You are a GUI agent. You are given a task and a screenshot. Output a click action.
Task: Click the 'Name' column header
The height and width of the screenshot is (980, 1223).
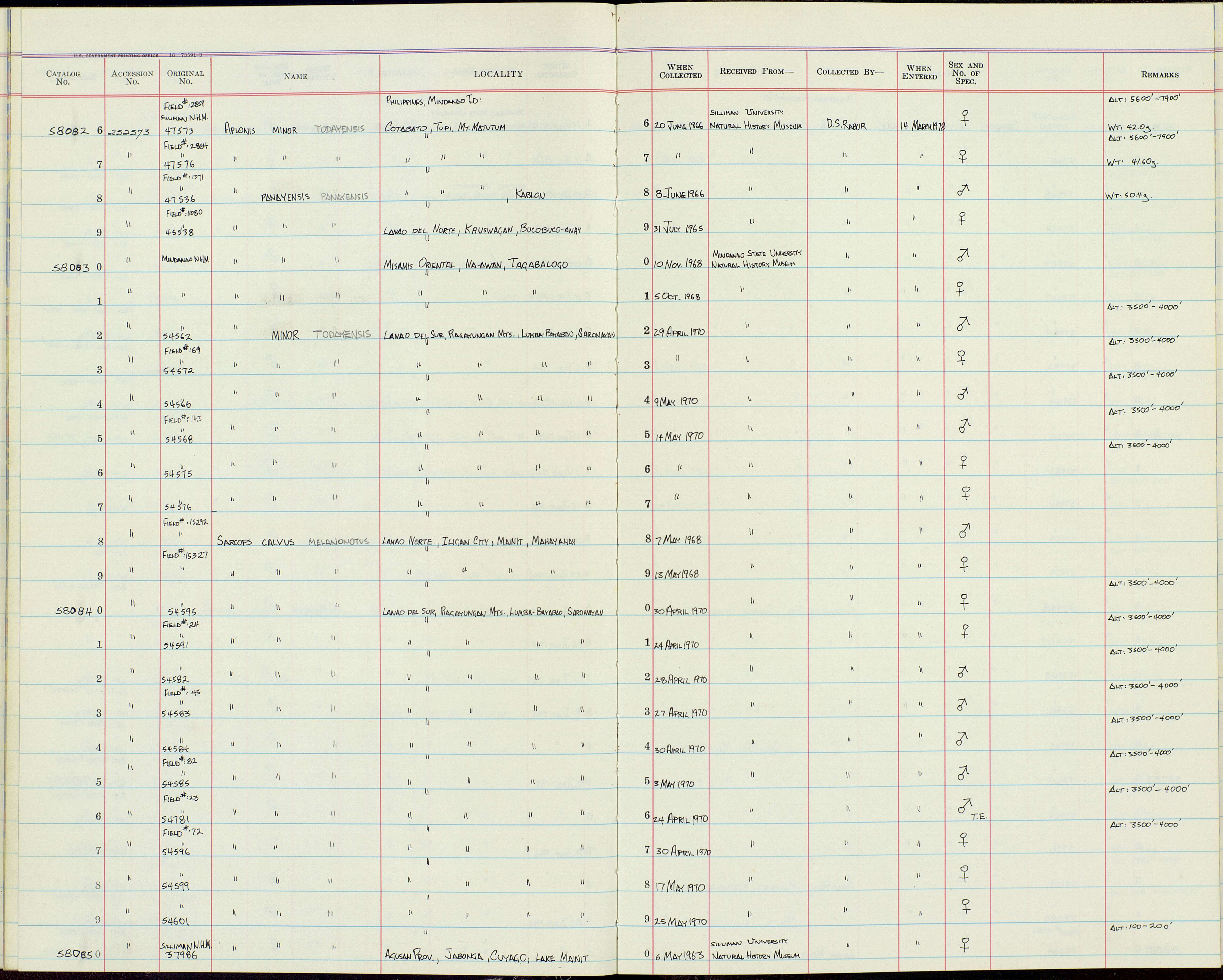coord(296,77)
